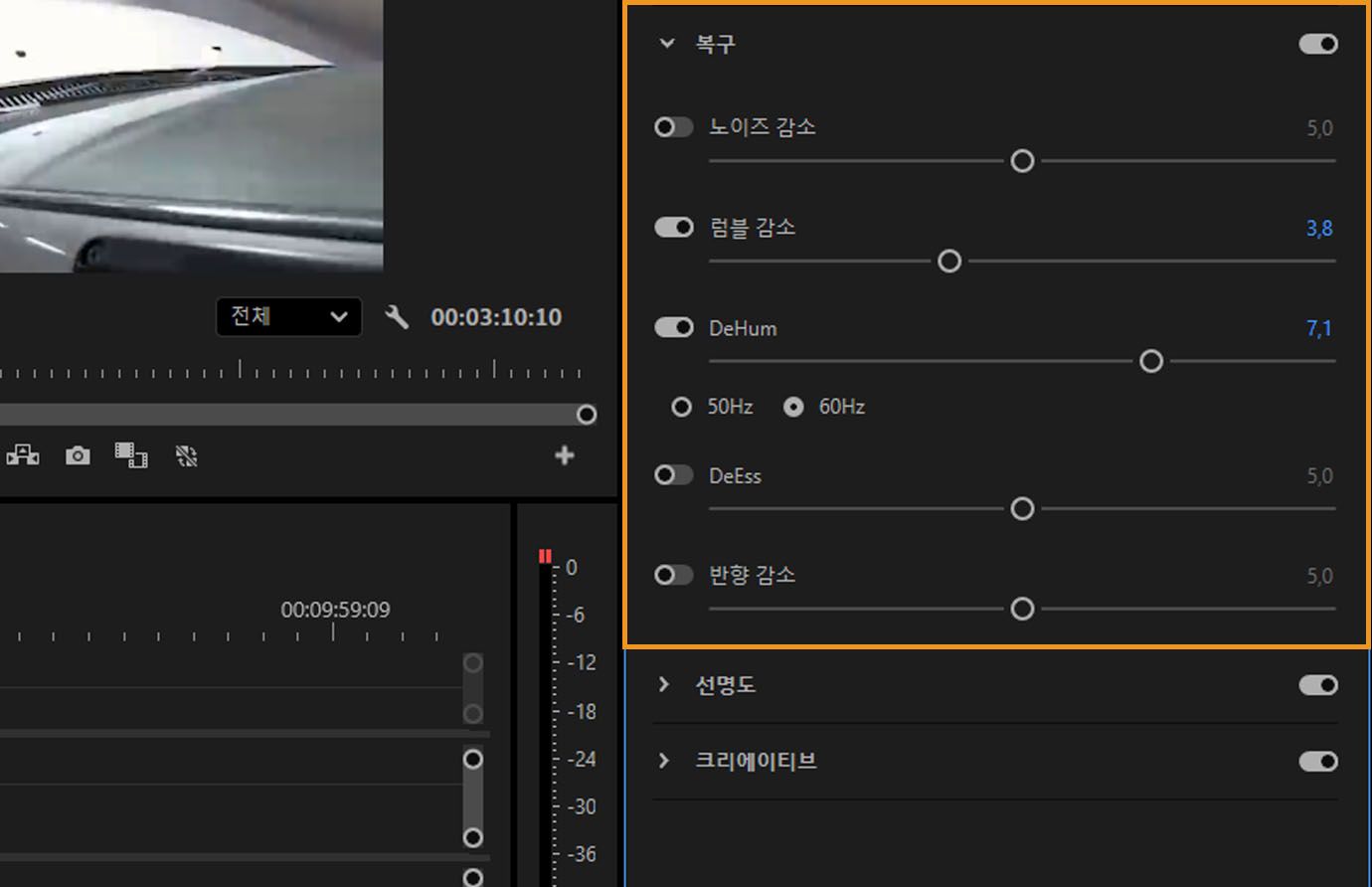Click the Export Frame camera icon
1372x887 pixels.
click(x=78, y=455)
